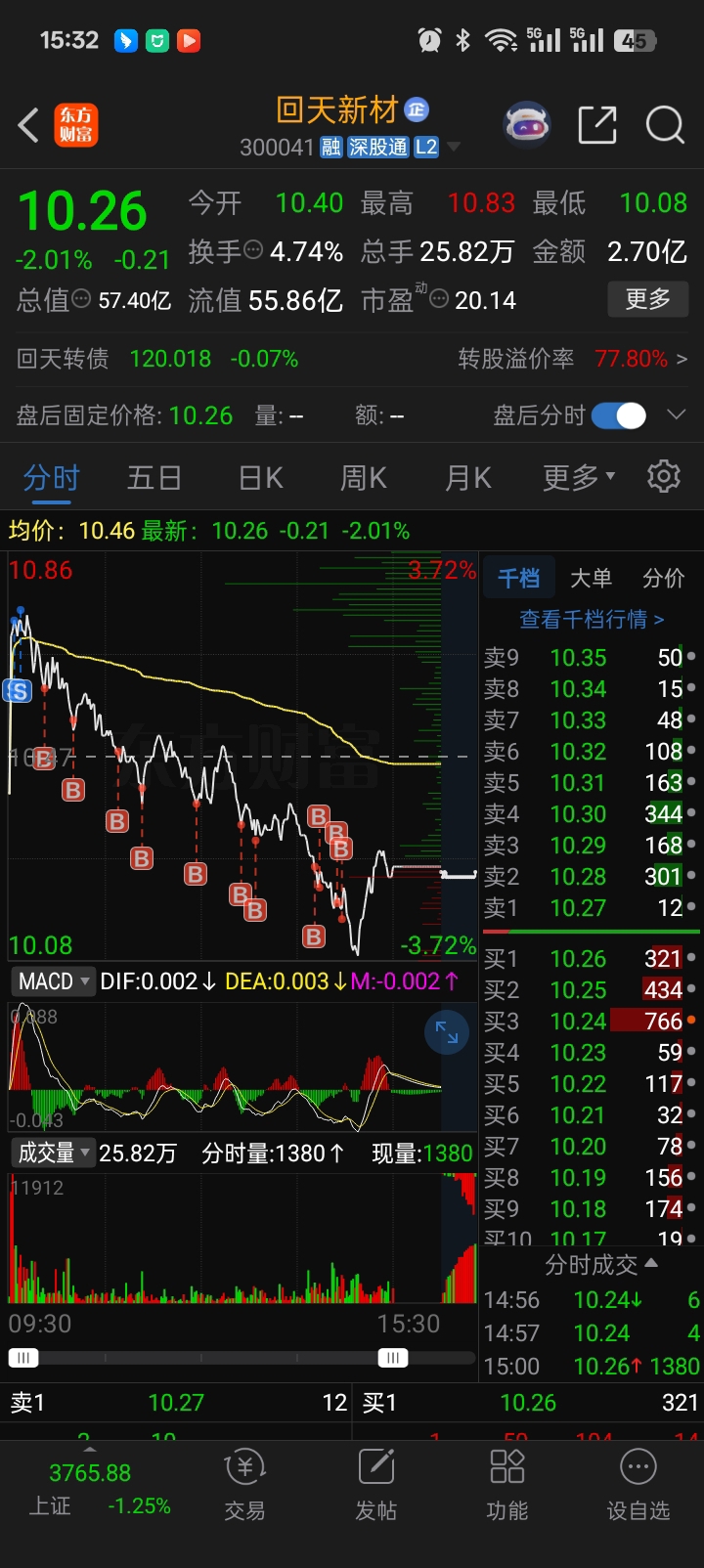Open chart settings gear icon
This screenshot has width=704, height=1568.
664,476
